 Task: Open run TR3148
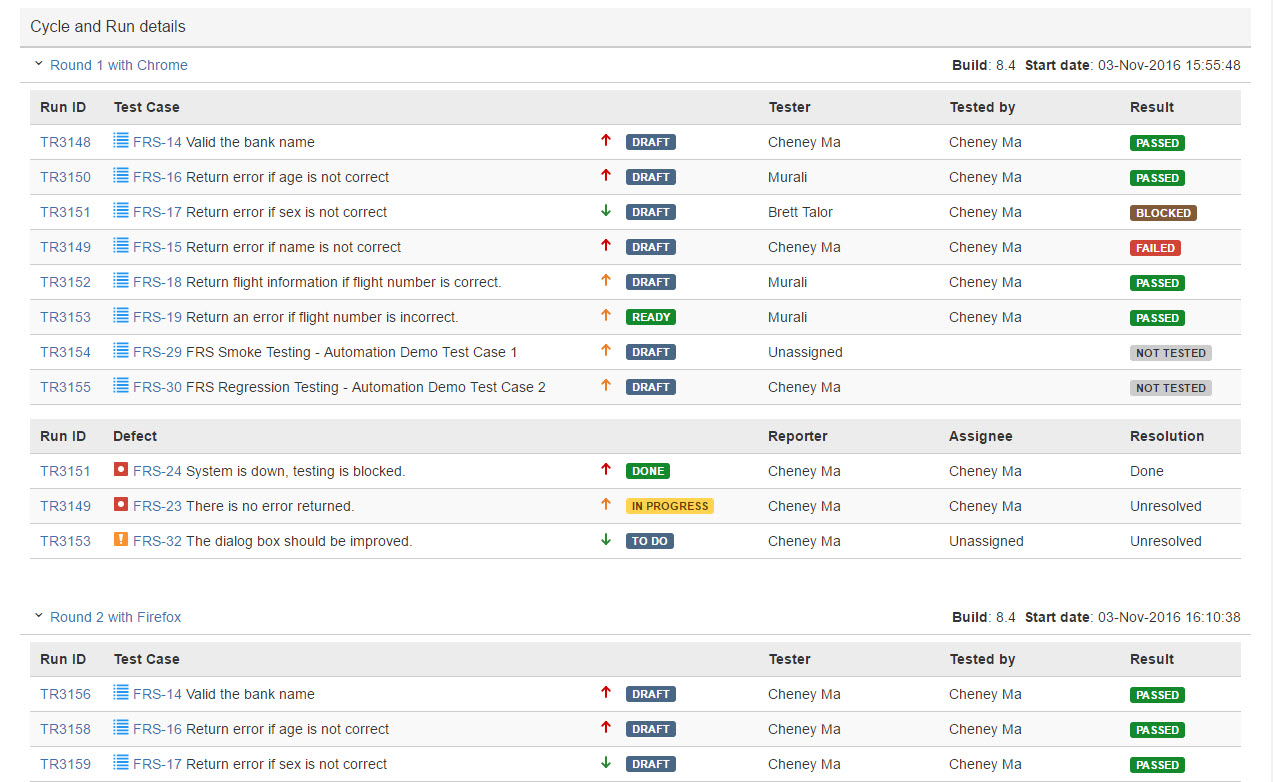coord(65,142)
